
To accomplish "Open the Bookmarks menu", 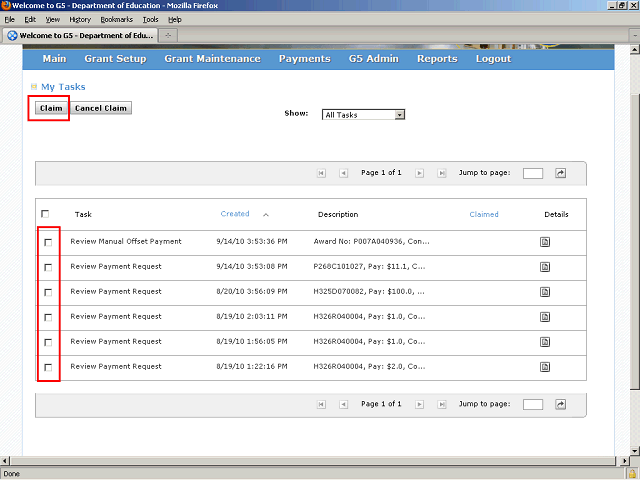I will (x=117, y=20).
